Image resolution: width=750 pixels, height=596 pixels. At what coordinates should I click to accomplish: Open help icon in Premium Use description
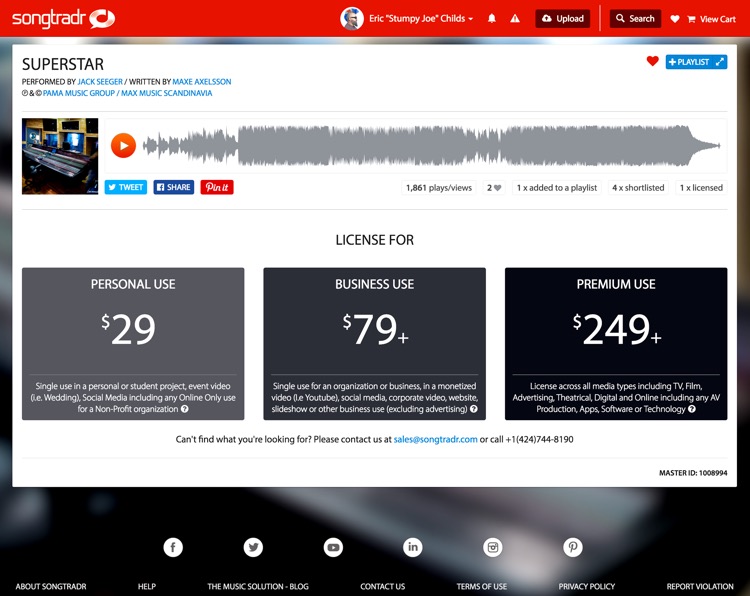pyautogui.click(x=692, y=409)
